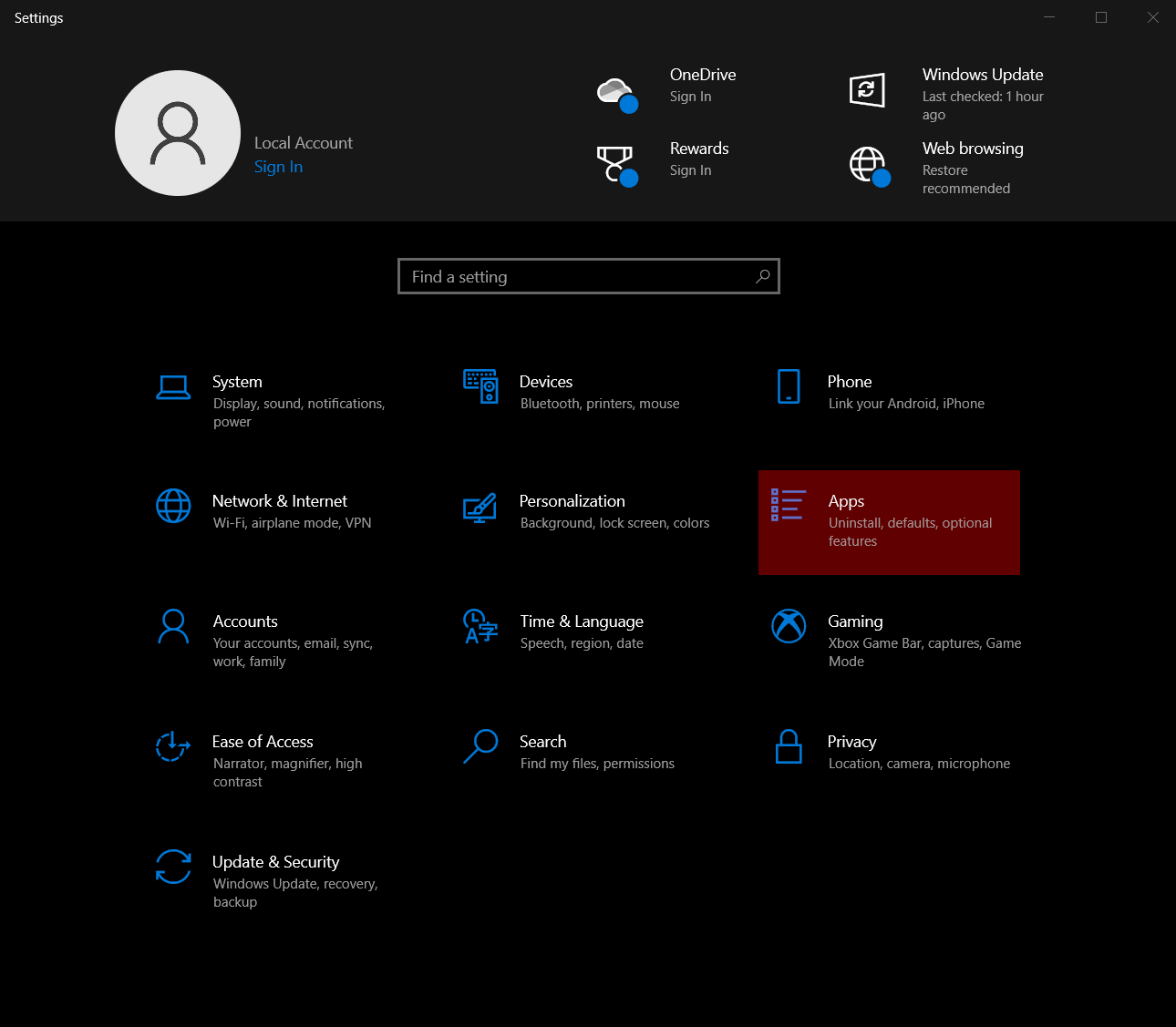Open Ease of Access settings icon

[174, 746]
